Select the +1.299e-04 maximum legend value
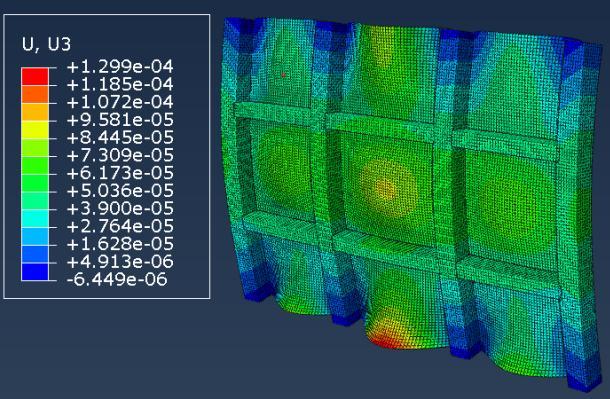Viewport: 610px width, 399px height. [x=120, y=67]
